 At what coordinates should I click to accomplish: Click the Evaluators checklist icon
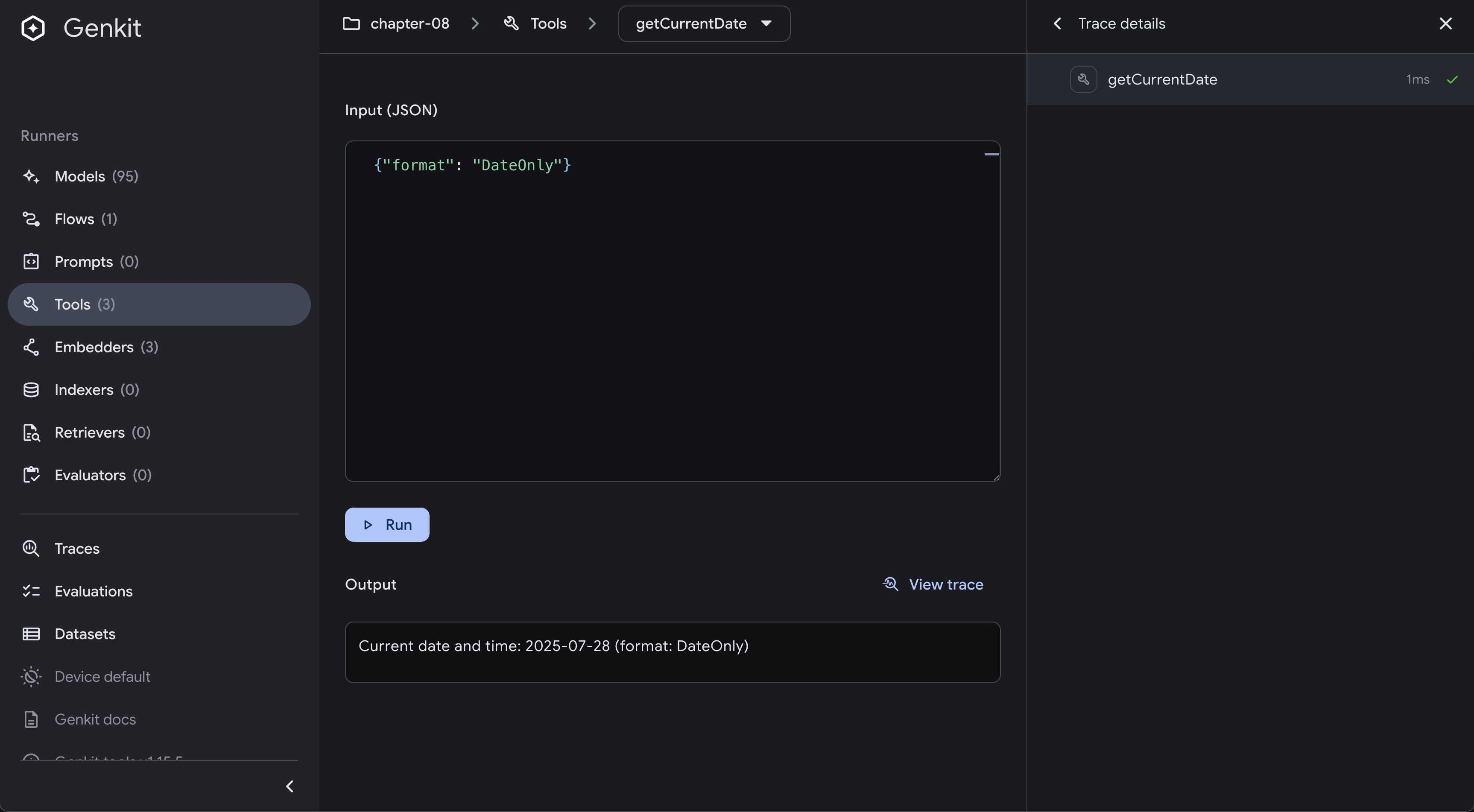point(31,475)
